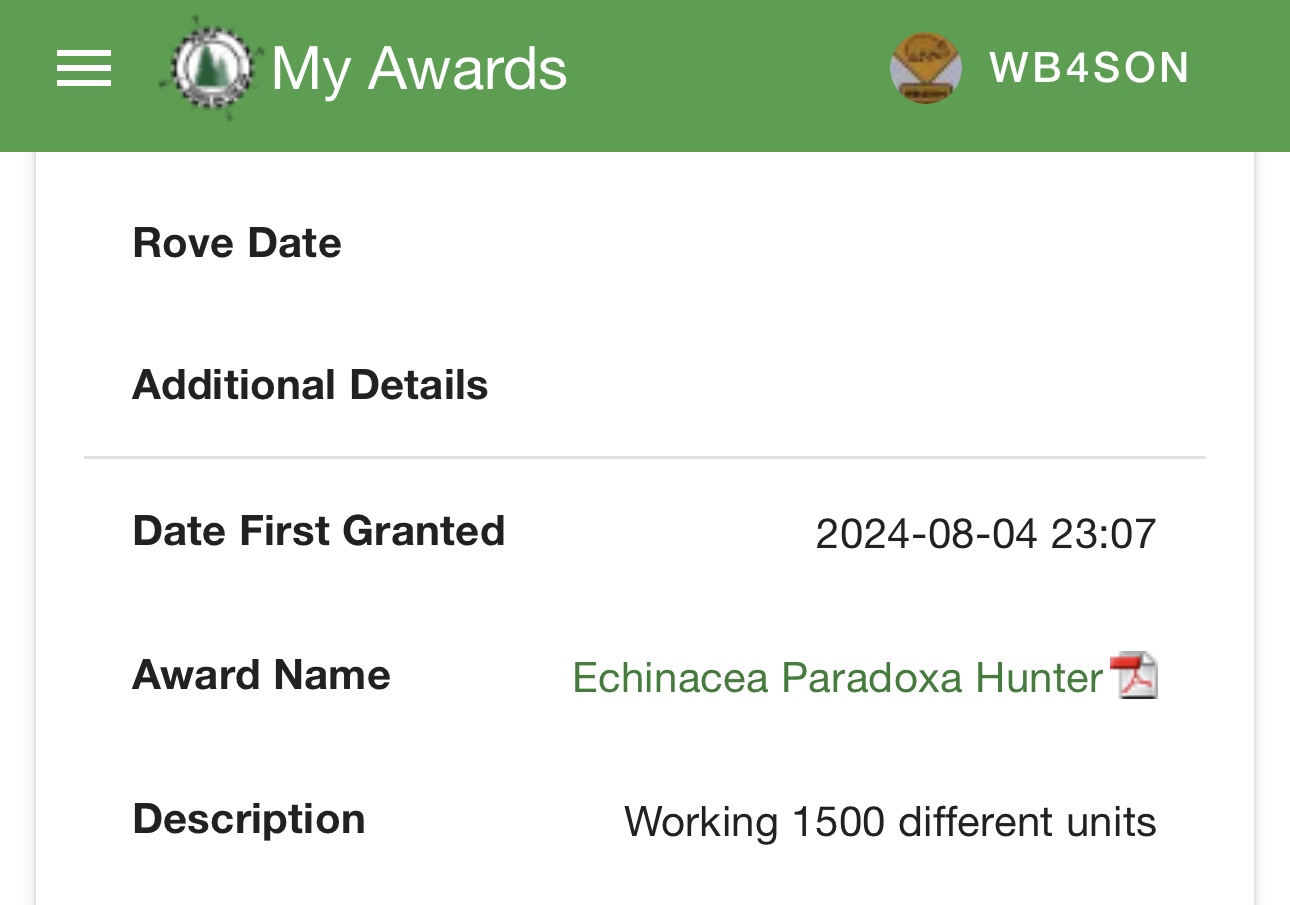Click the Award Name label
Screen dimensions: 1290x905
pos(261,675)
